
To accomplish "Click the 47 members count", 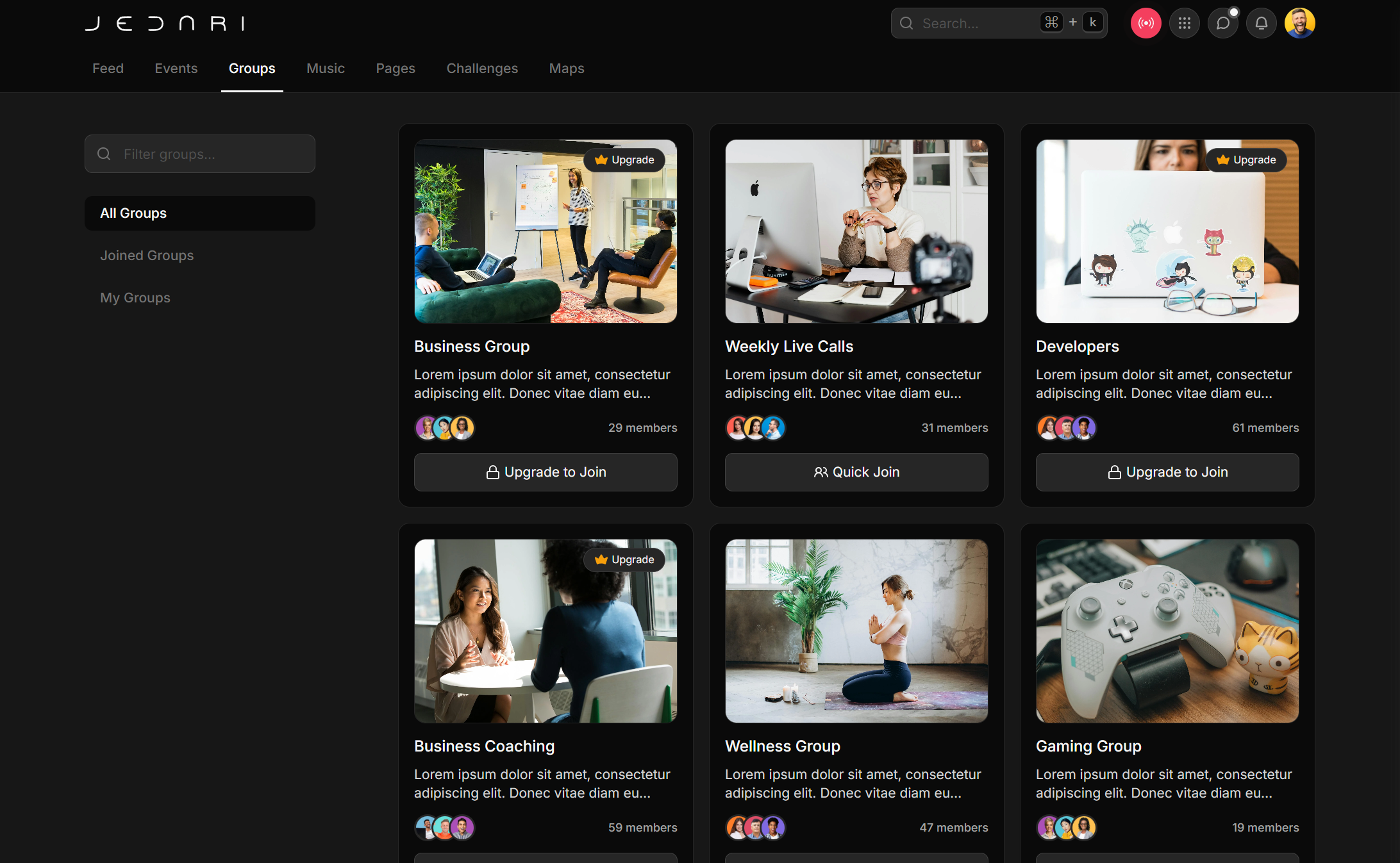I will [x=954, y=828].
